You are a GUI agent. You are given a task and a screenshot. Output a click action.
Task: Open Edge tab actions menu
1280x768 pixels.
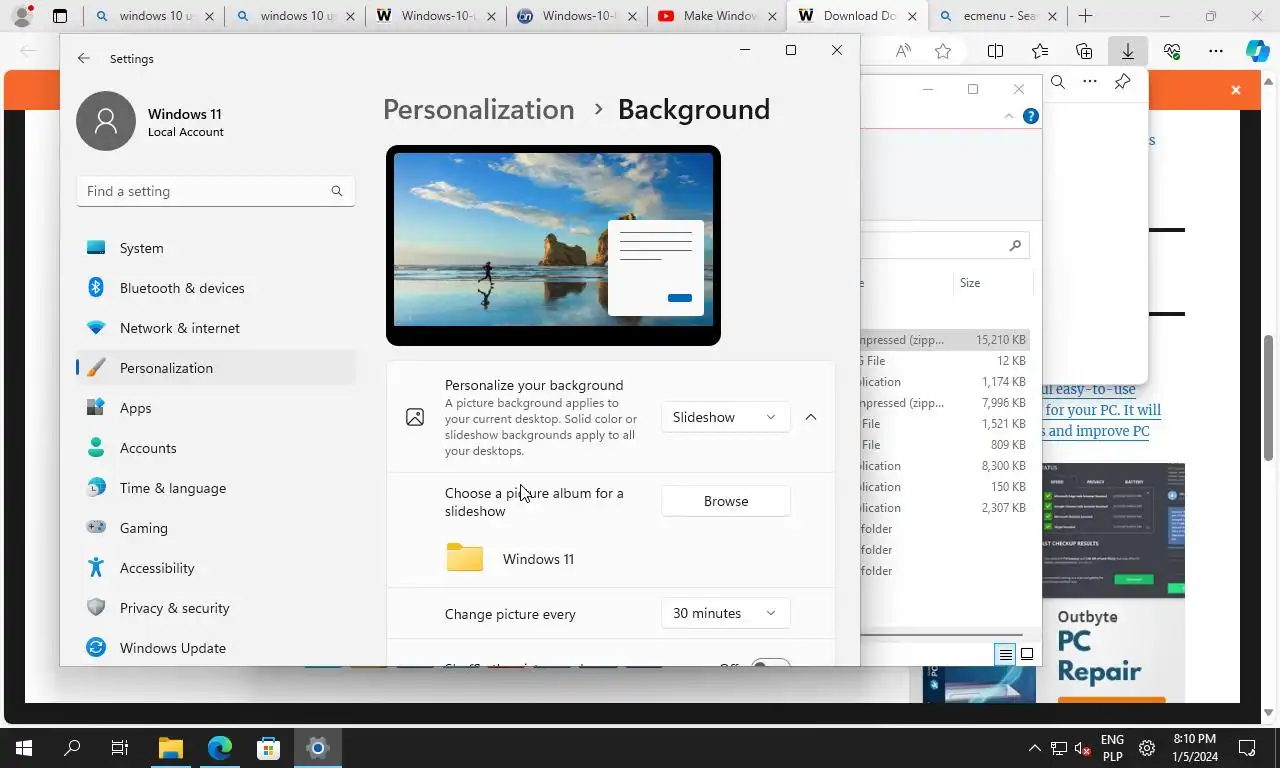point(60,16)
